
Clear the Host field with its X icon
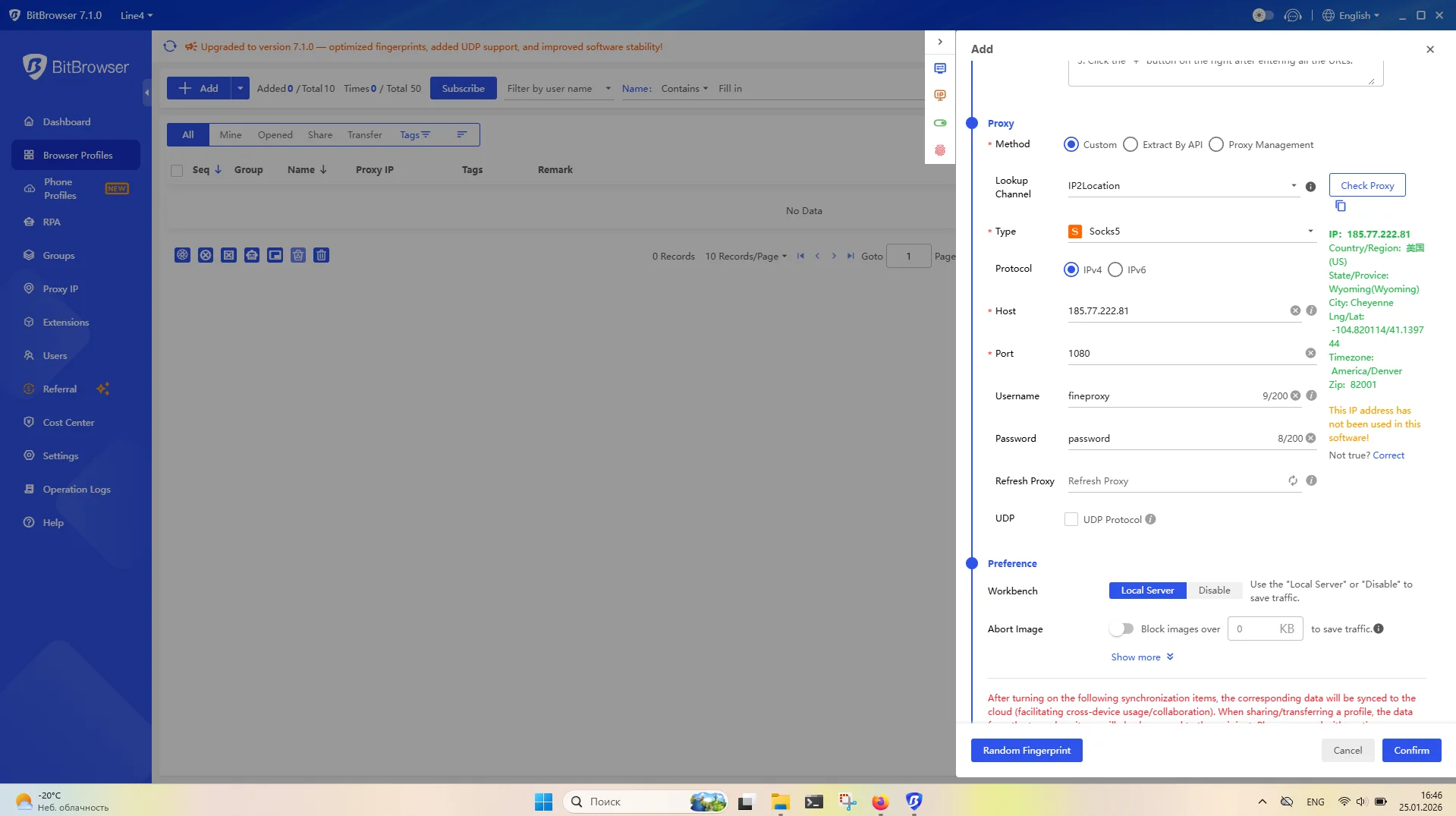click(1295, 310)
